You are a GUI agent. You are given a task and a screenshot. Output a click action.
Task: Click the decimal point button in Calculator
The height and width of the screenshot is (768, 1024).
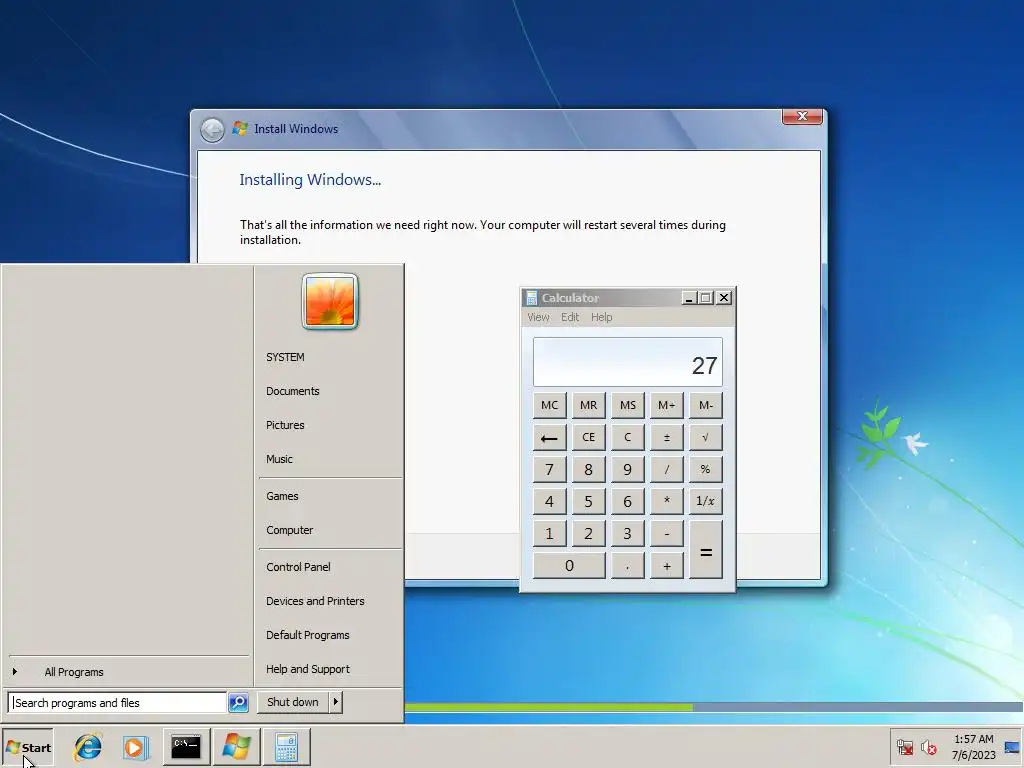(x=628, y=566)
